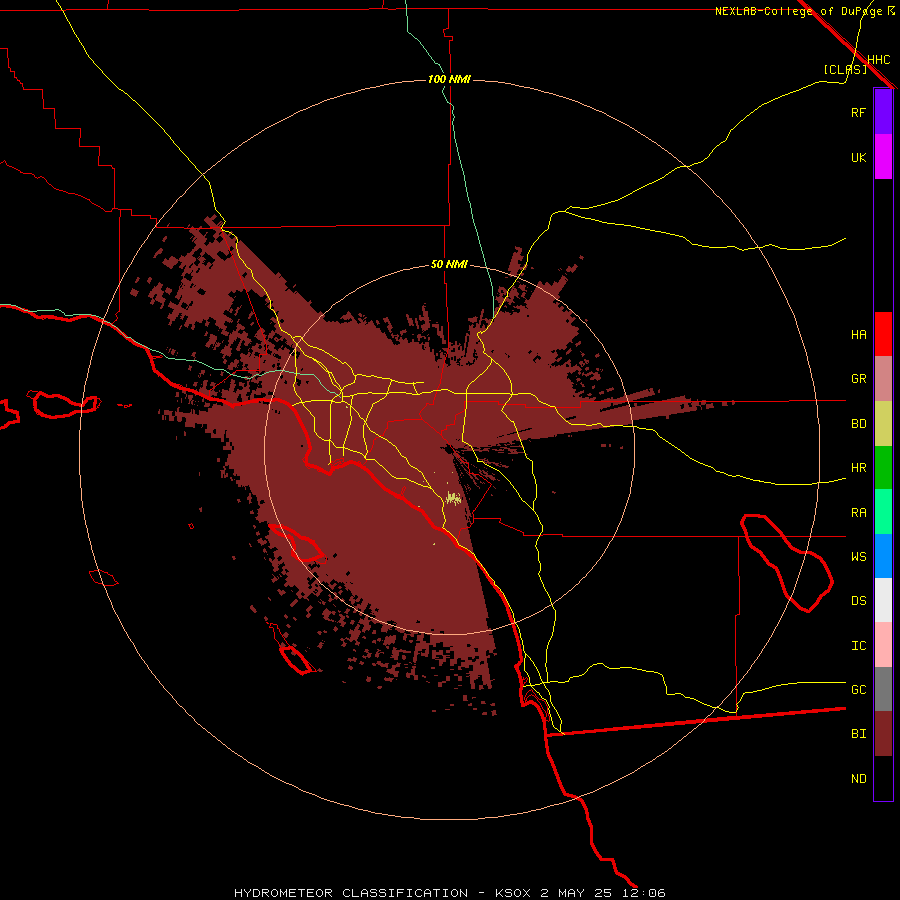Image resolution: width=900 pixels, height=900 pixels.
Task: Click the HA legend label
Action: (858, 335)
